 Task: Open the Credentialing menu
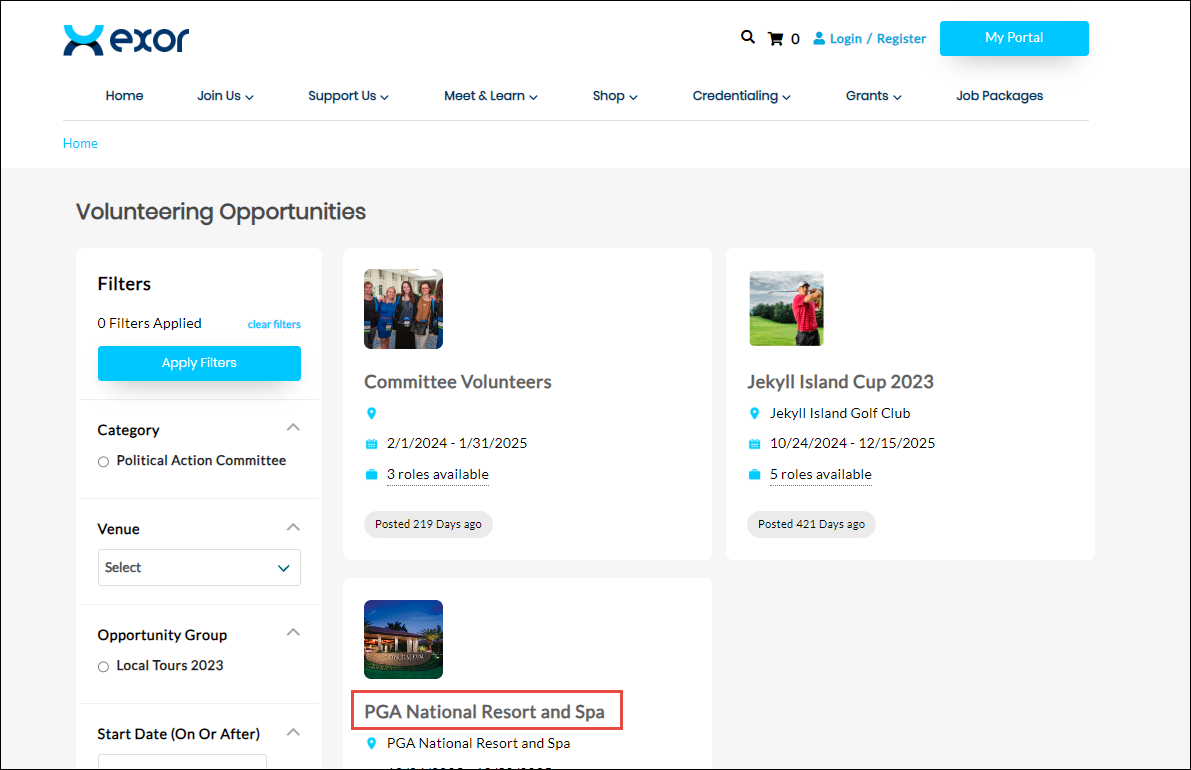[741, 96]
